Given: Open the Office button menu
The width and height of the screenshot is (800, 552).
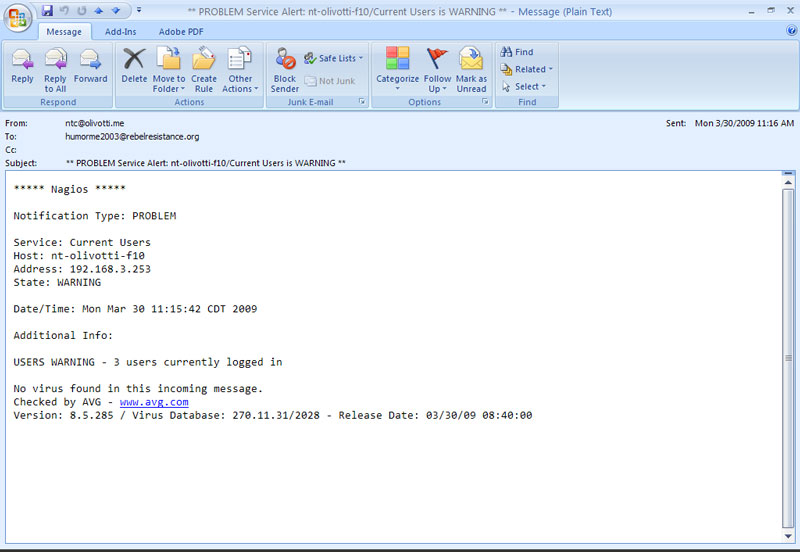Looking at the screenshot, I should pos(18,18).
